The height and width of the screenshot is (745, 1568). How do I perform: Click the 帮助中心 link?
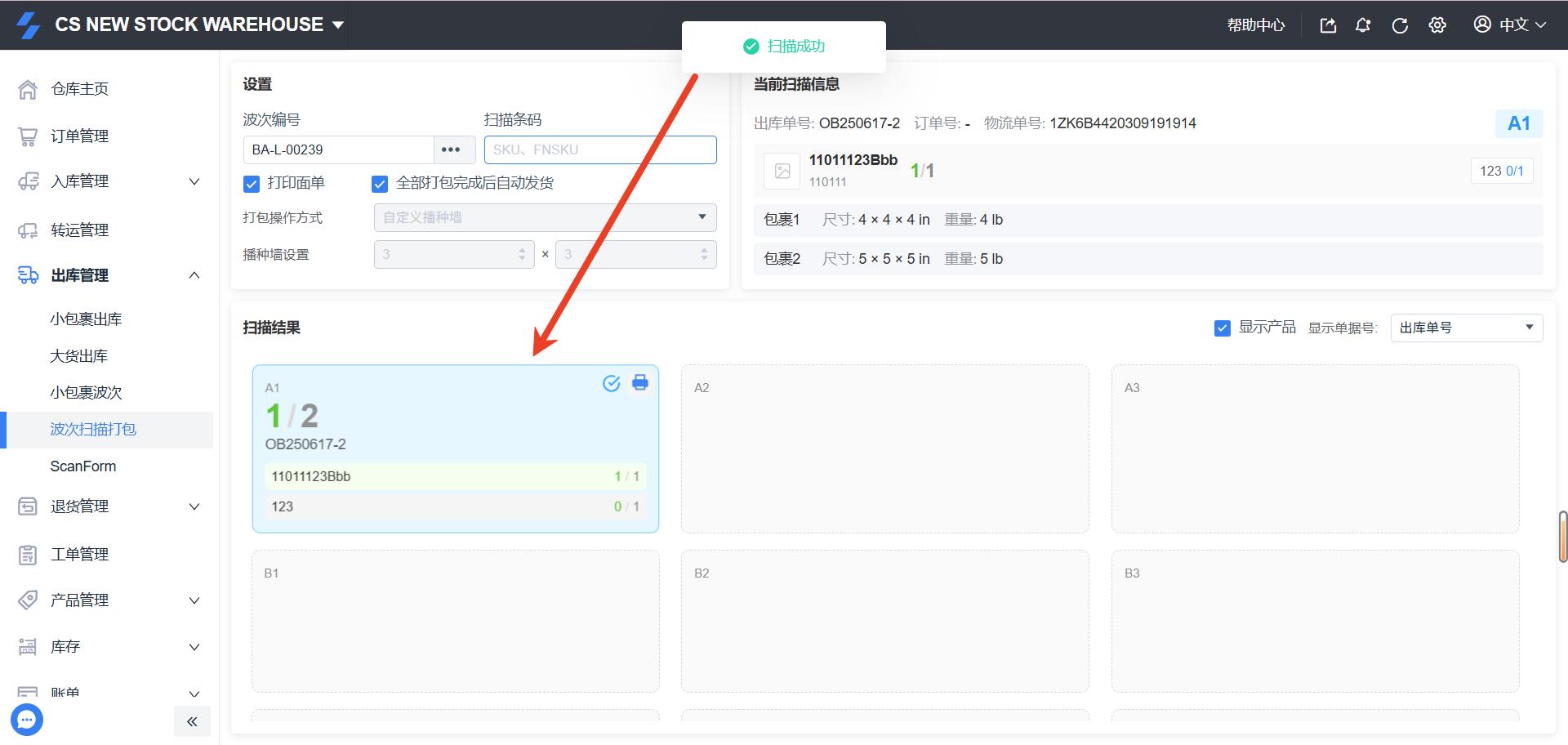coord(1255,25)
